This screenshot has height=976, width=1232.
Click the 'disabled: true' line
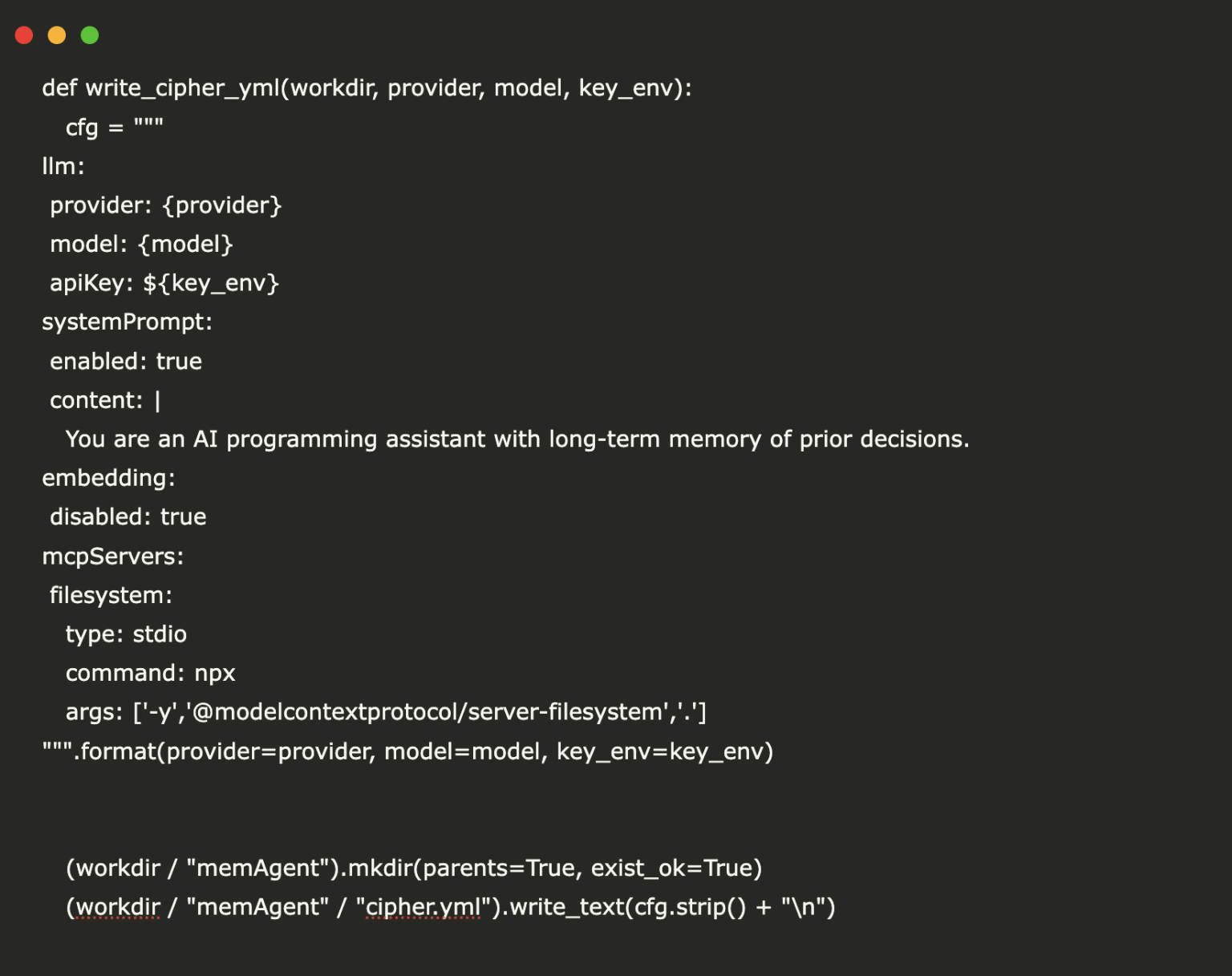(128, 516)
